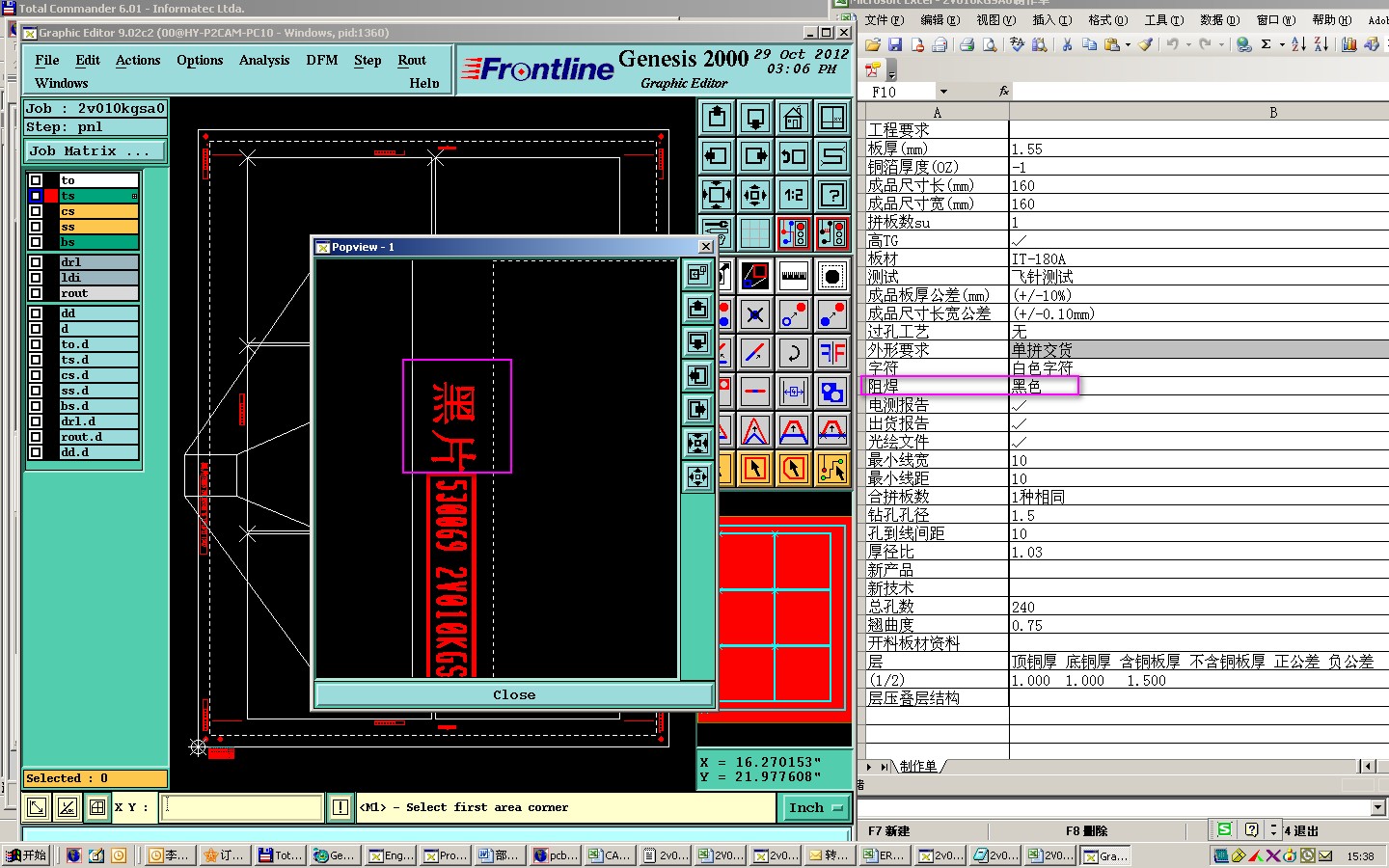The image size is (1389, 868).
Task: Click the Excel save icon
Action: pos(895,44)
